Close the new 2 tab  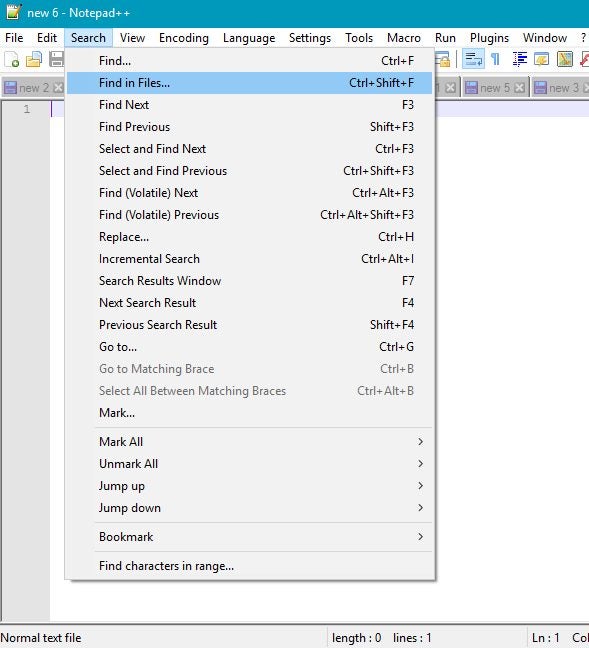(x=59, y=88)
